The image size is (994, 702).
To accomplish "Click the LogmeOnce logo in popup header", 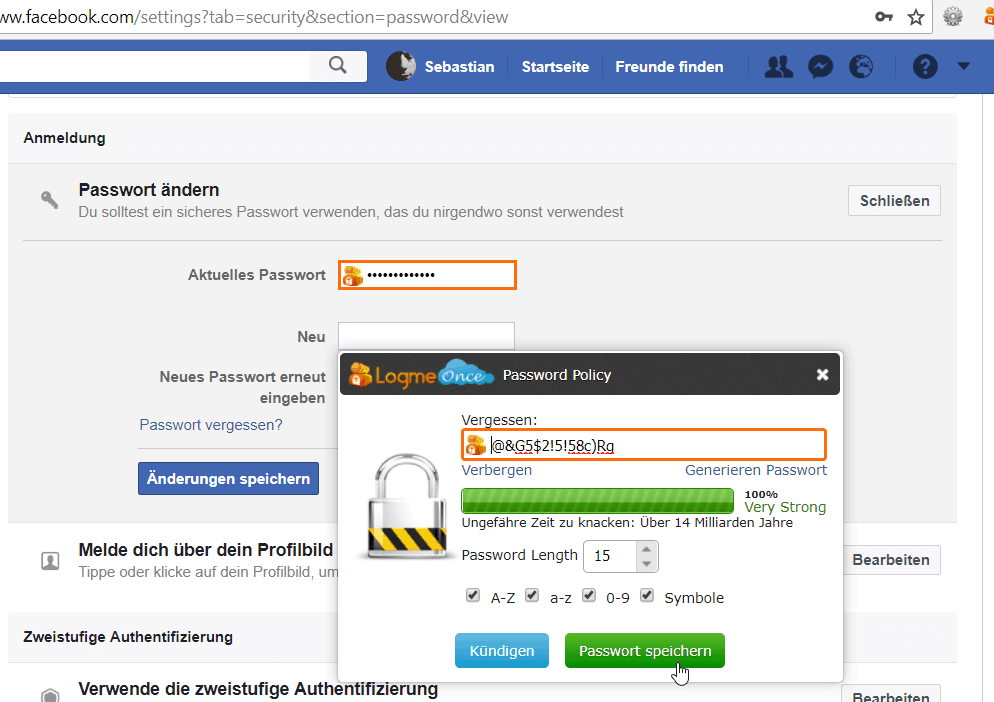I will pyautogui.click(x=422, y=374).
